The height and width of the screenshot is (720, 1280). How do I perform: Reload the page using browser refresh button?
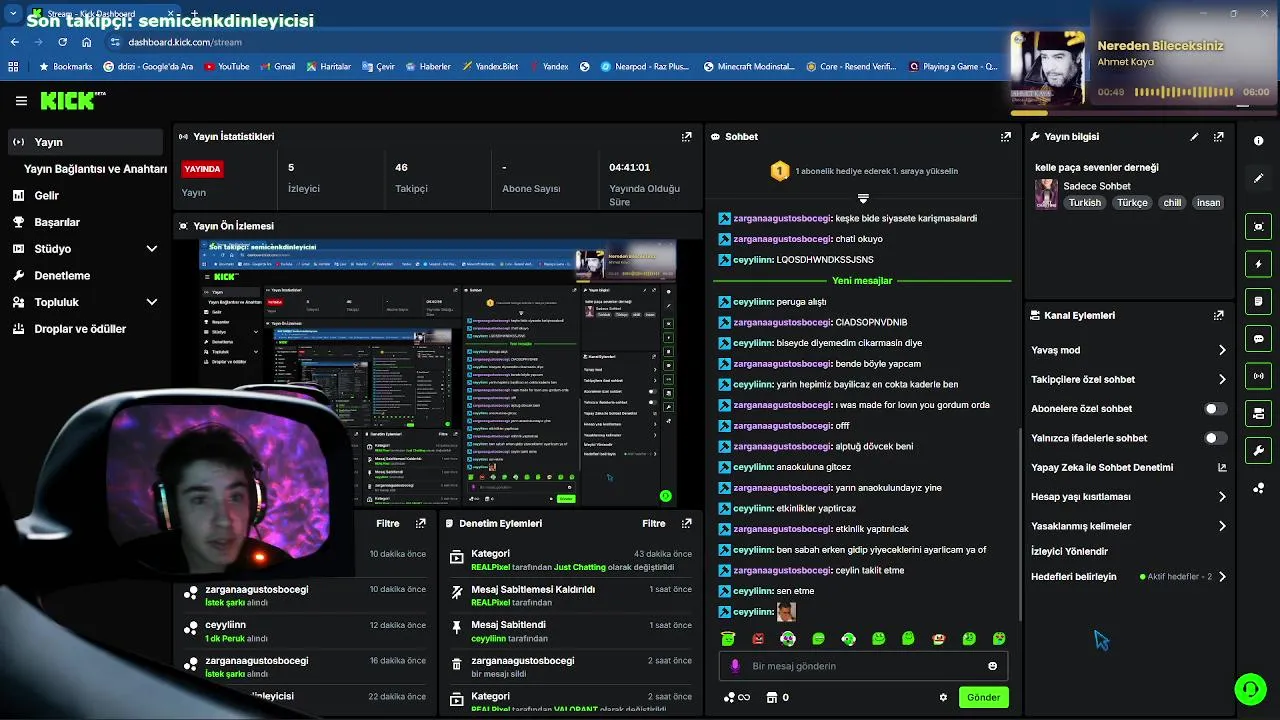[62, 42]
